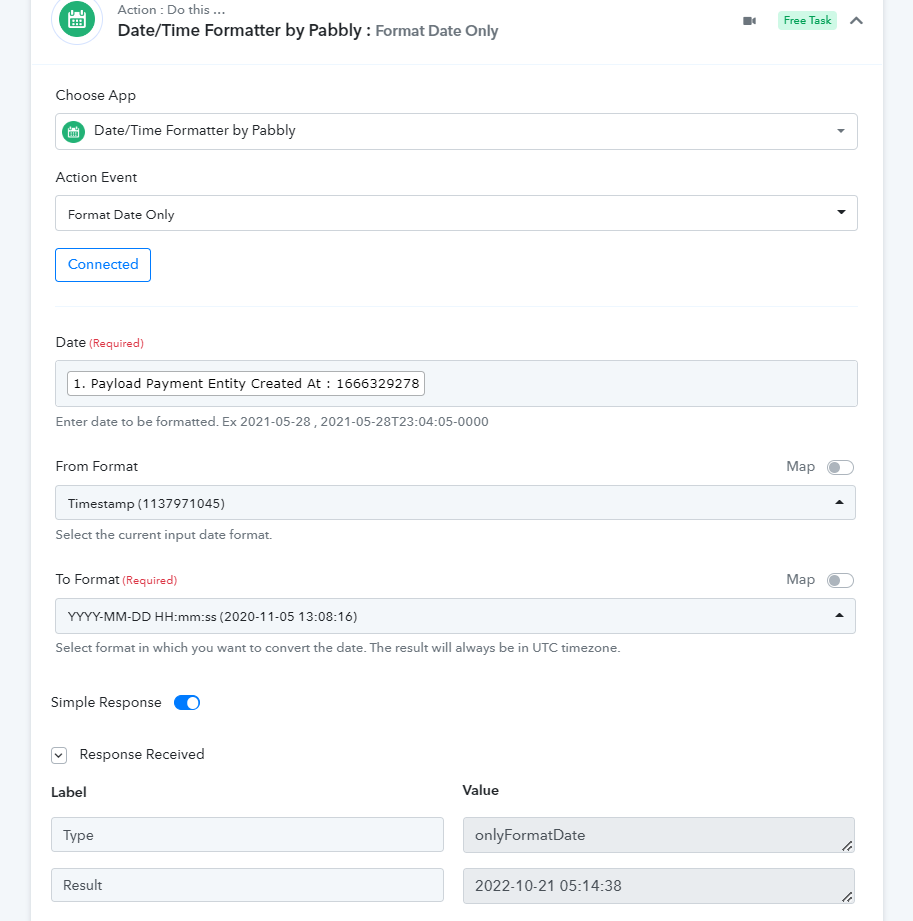This screenshot has height=921, width=913.
Task: Click the Free Task badge
Action: (807, 21)
